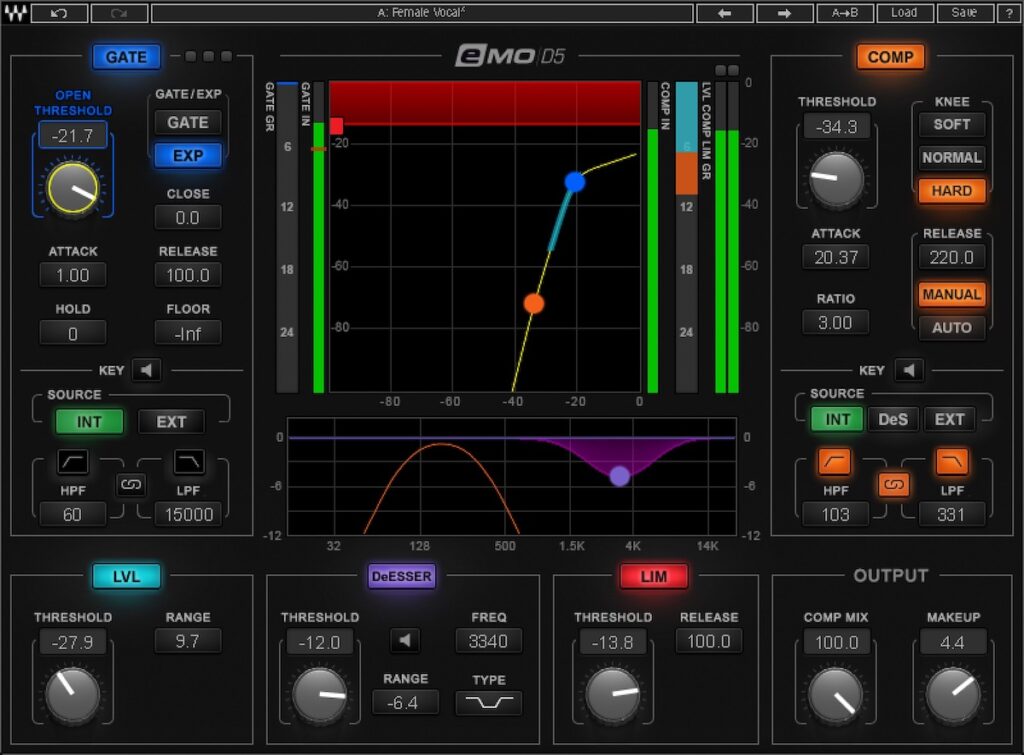Click compressor RELEASE value 220.0
The width and height of the screenshot is (1024, 755).
click(952, 257)
